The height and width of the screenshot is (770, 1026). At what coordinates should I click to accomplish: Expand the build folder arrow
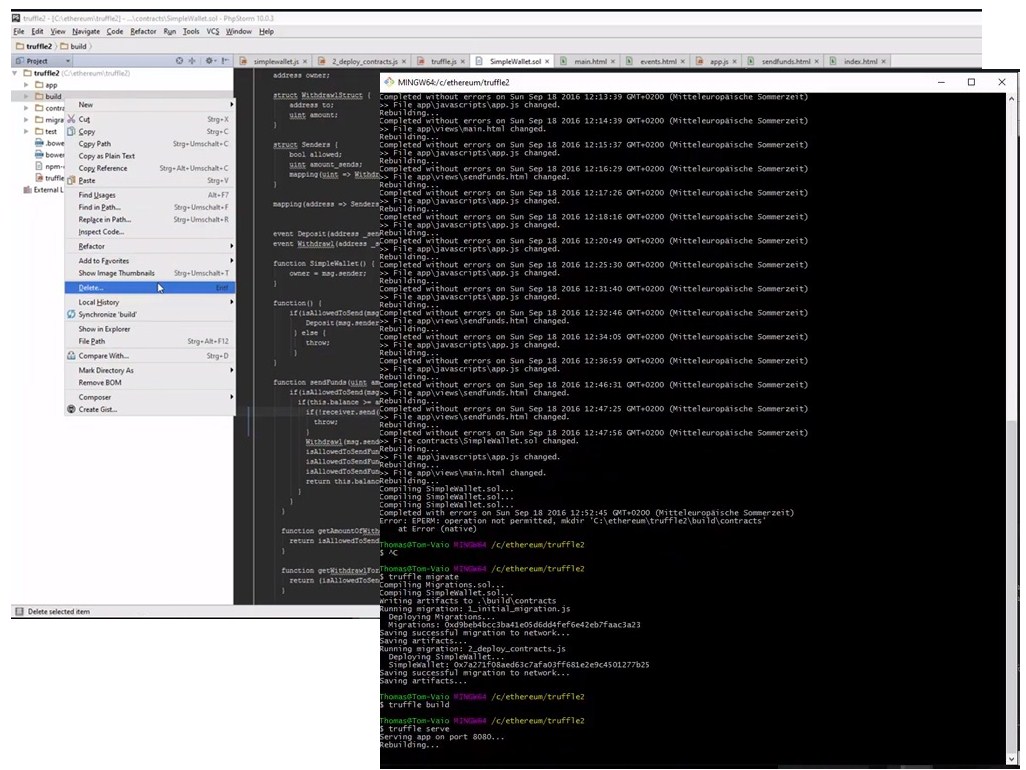(x=26, y=96)
